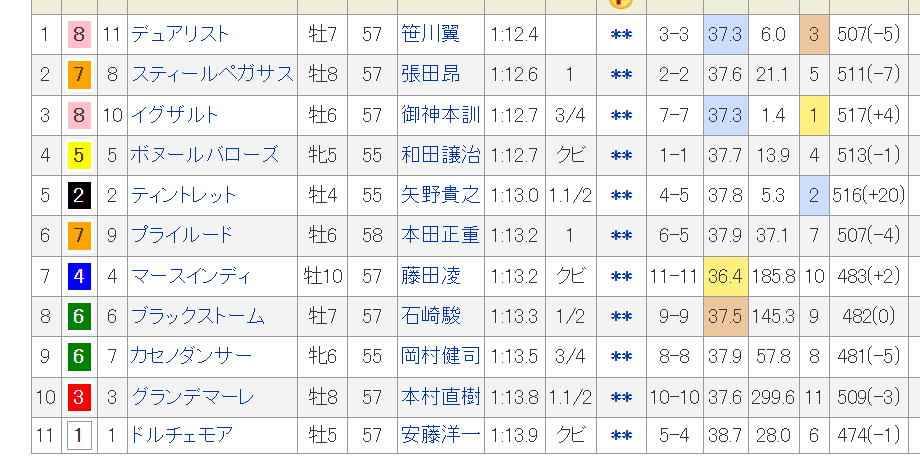Open horse link マースインディ
This screenshot has width=920, height=464.
tap(190, 276)
